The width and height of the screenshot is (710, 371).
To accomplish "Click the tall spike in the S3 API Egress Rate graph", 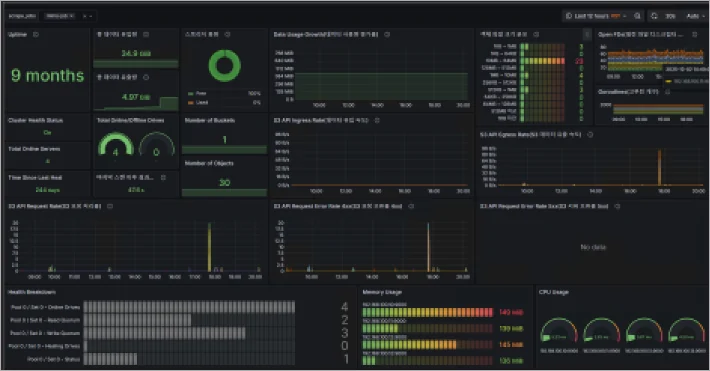I will coord(659,167).
